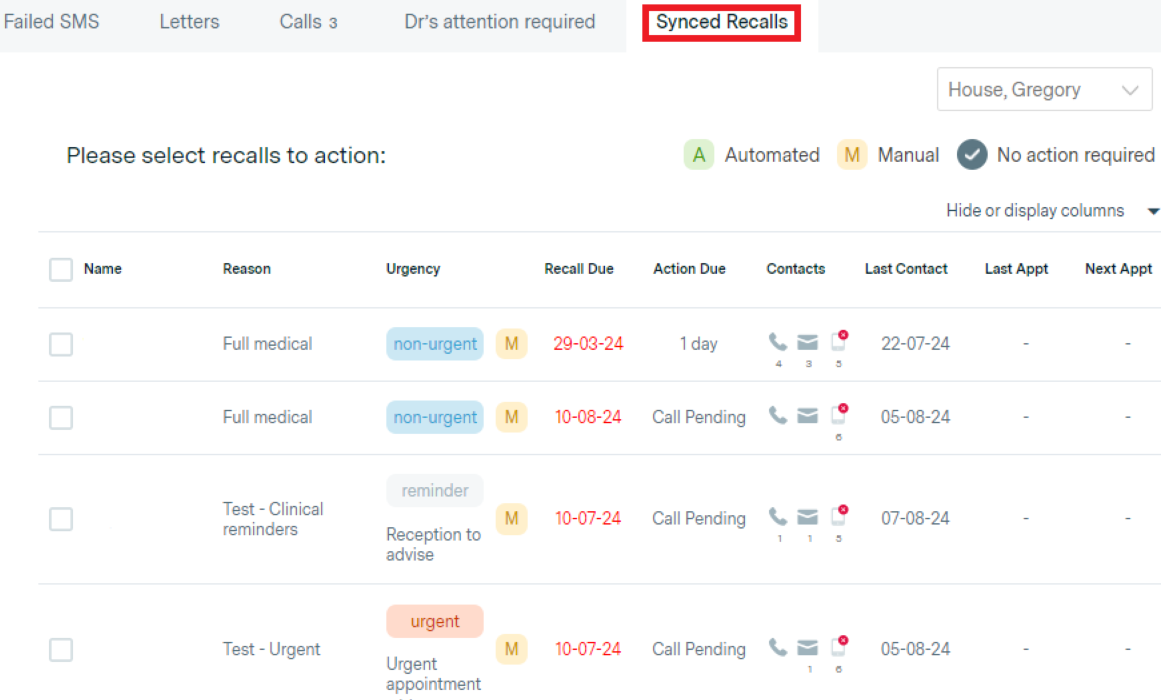The height and width of the screenshot is (700, 1161).
Task: Select checkbox for Test - Urgent recall row
Action: point(61,650)
